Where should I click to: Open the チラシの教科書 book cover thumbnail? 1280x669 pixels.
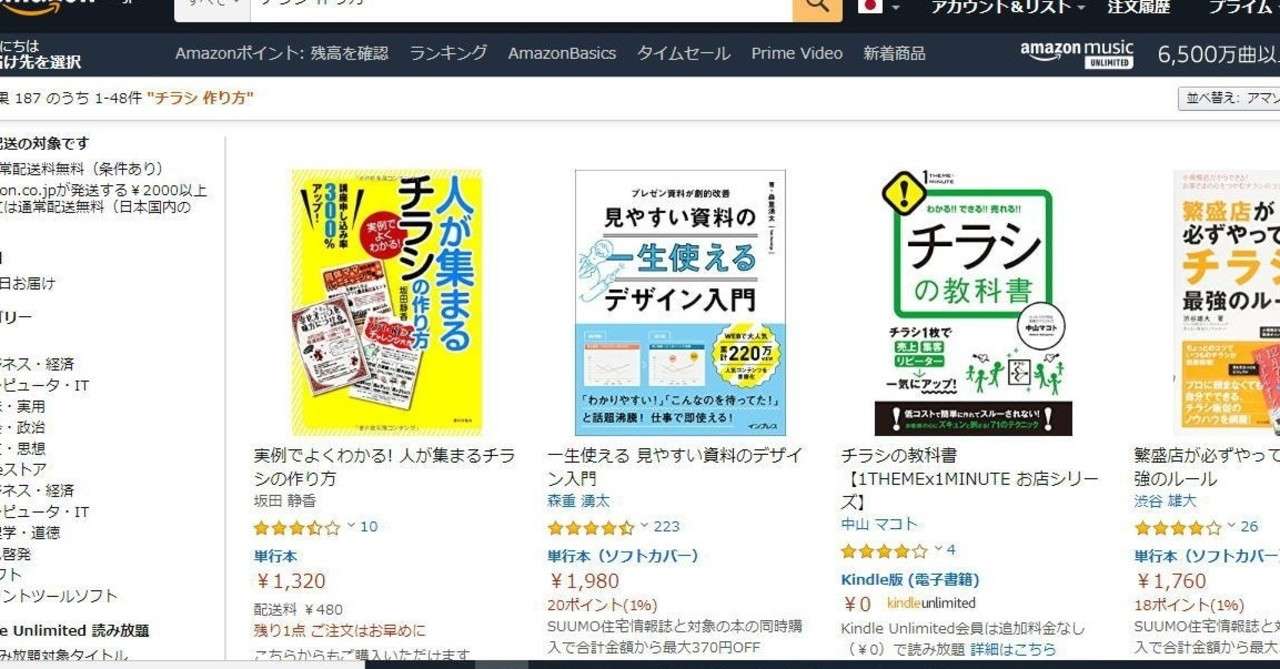[x=972, y=302]
